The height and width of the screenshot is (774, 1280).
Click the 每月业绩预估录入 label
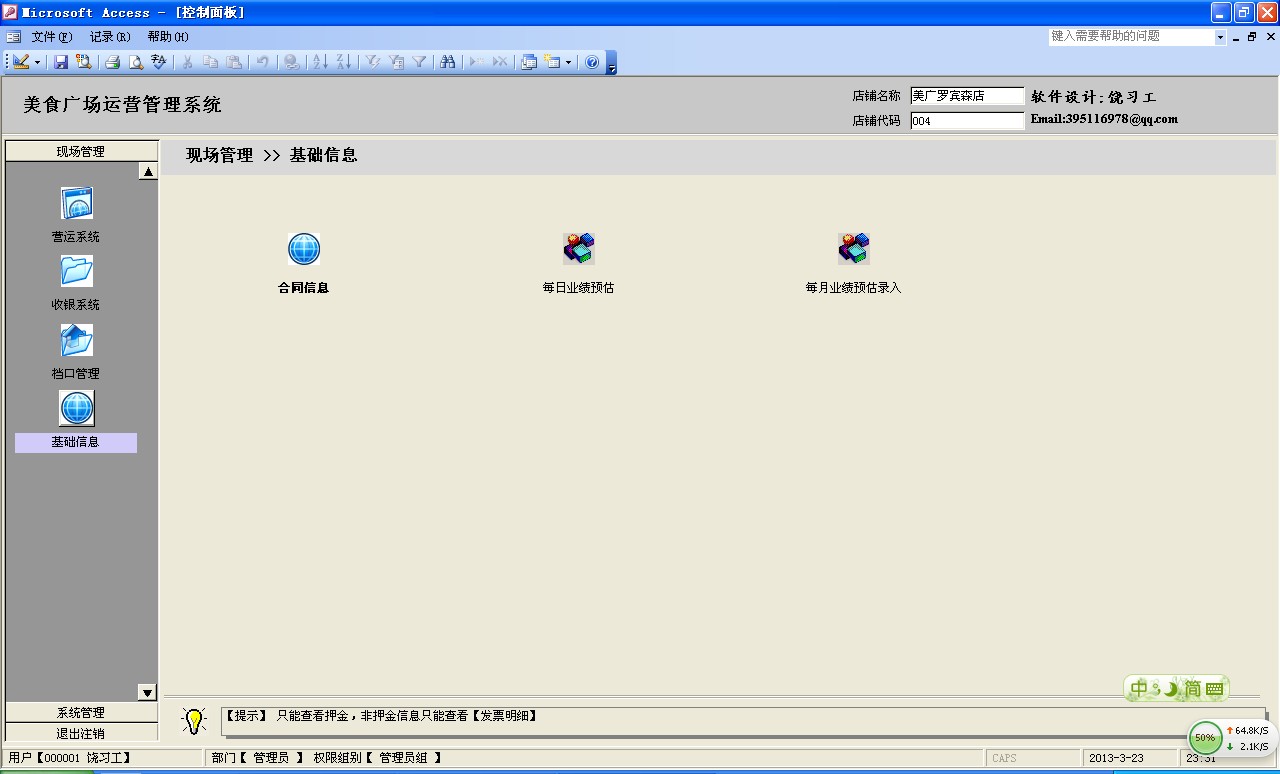854,288
